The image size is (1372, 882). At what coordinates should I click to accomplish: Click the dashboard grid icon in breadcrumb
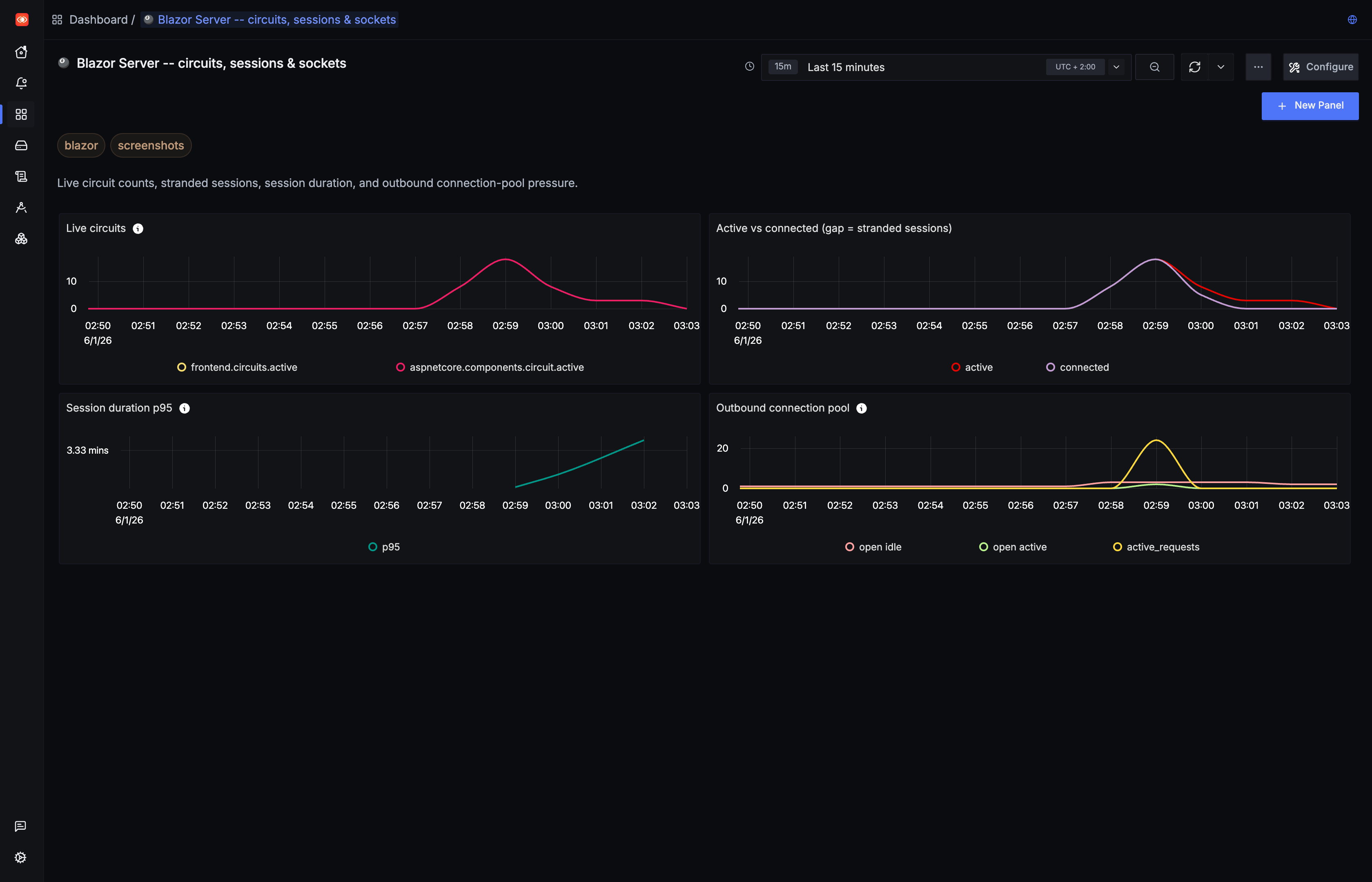click(57, 20)
